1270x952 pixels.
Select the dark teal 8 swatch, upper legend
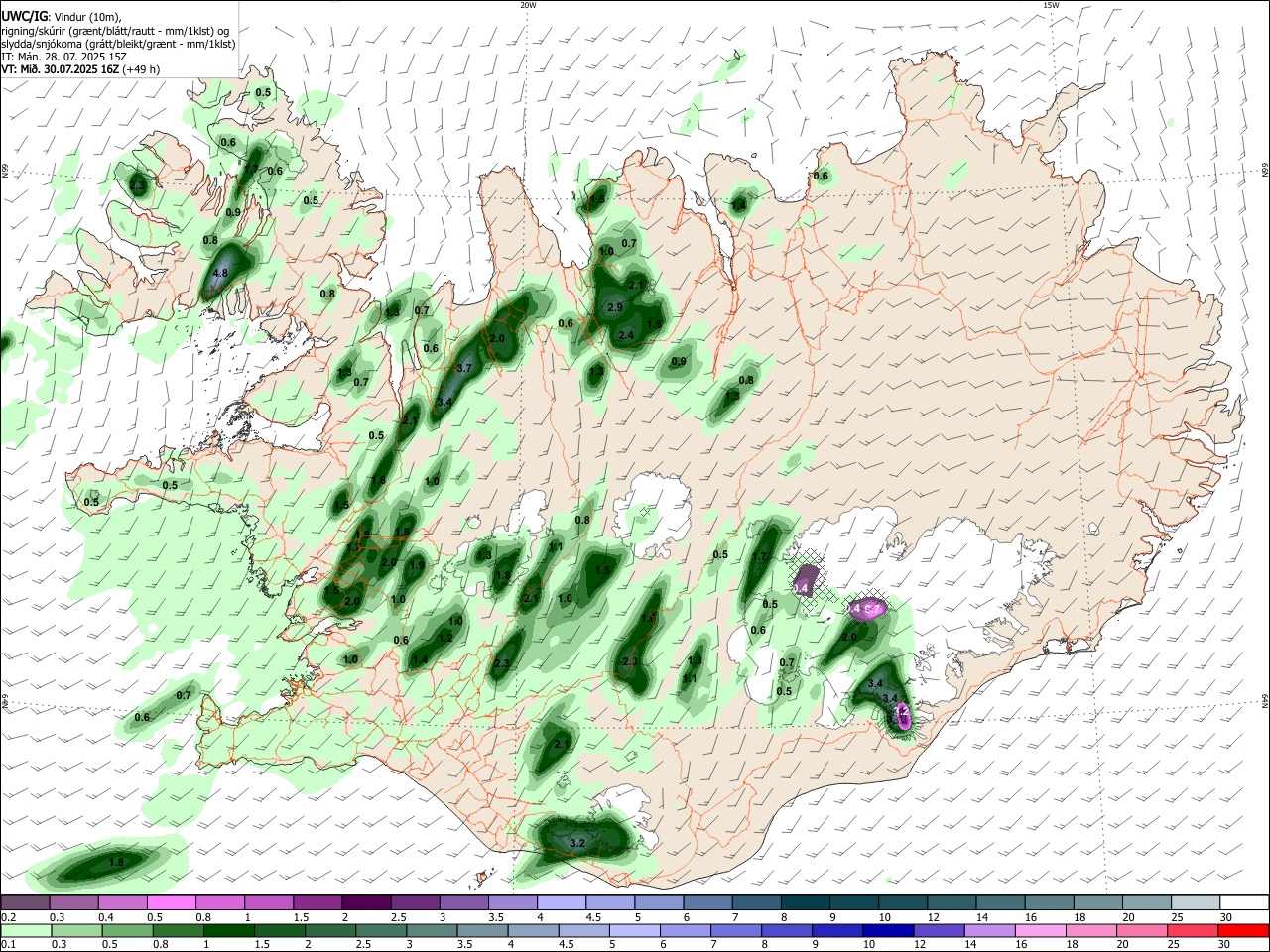pos(806,903)
